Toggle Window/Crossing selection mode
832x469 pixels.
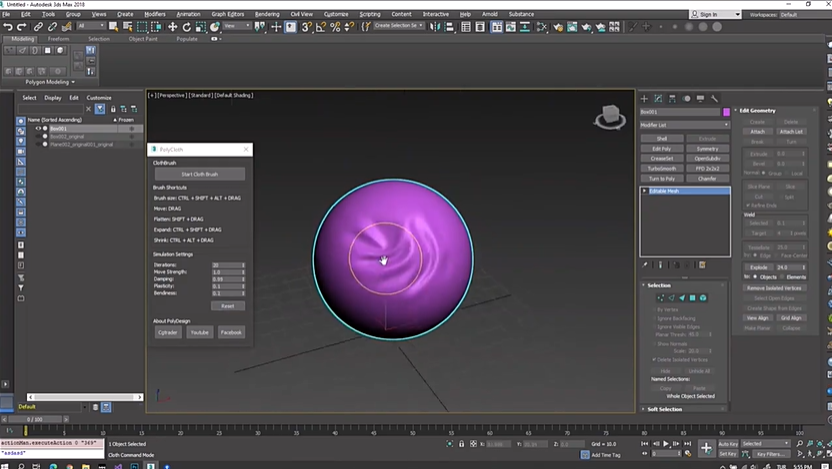(156, 27)
